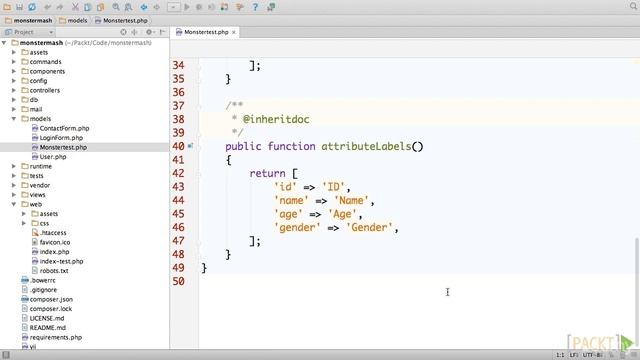Click the Synchronize toolbar icon

click(31, 7)
